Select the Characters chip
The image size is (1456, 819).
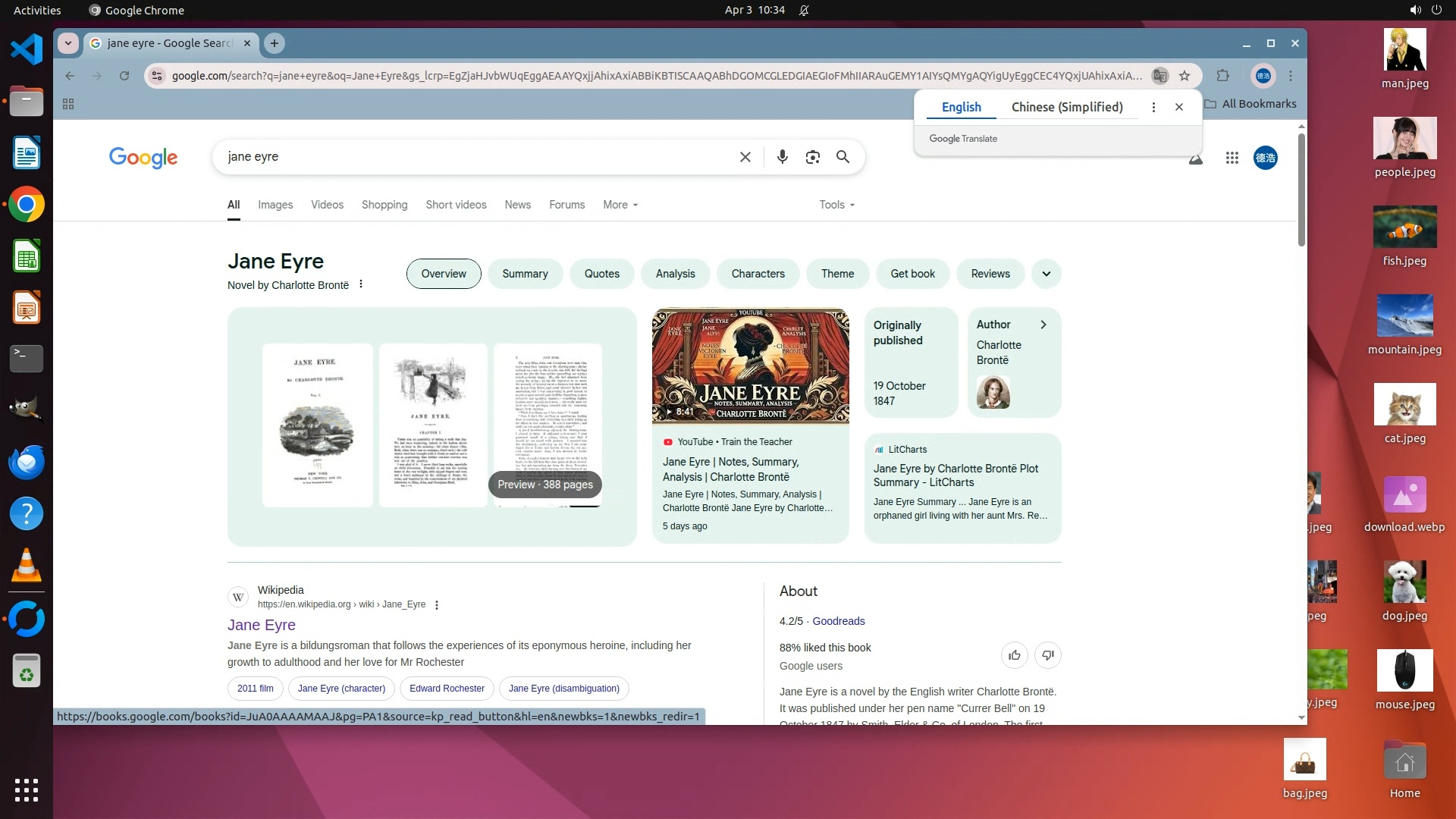[x=758, y=274]
